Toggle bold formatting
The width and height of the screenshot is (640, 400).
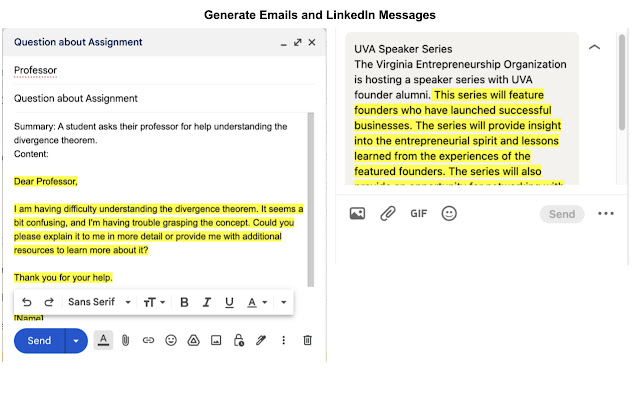point(184,302)
